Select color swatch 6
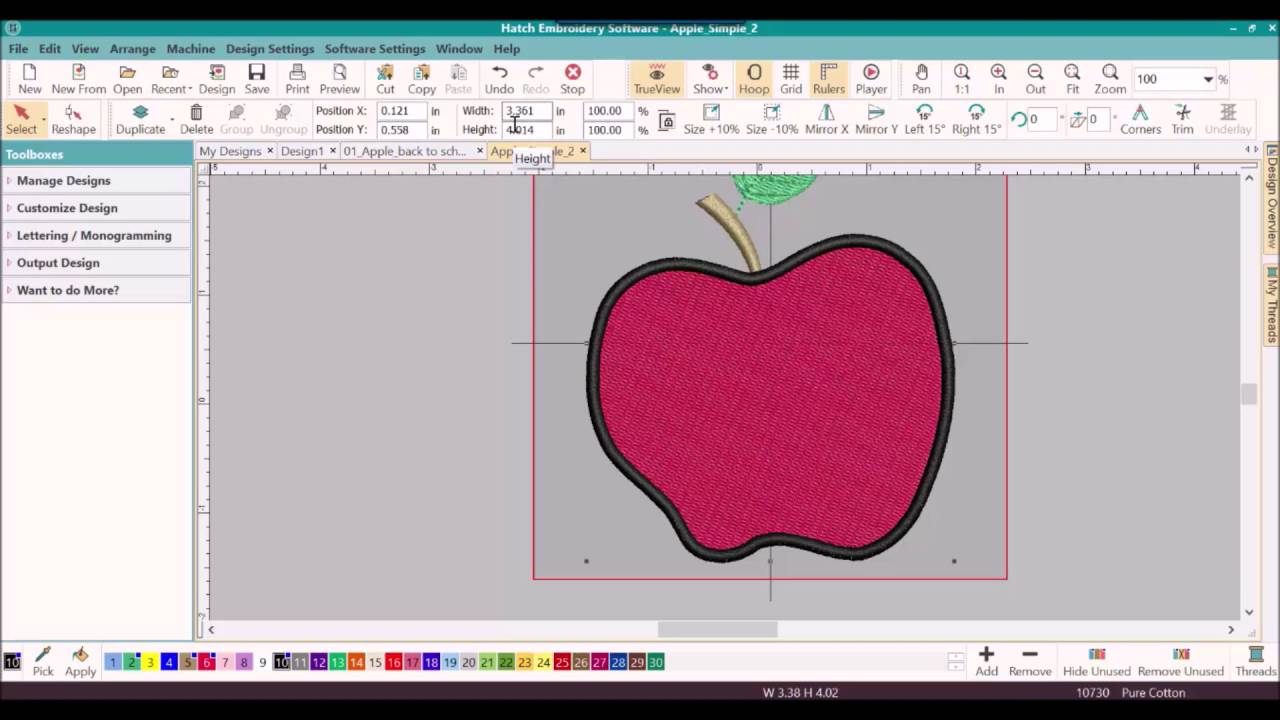1280x720 pixels. click(x=206, y=662)
